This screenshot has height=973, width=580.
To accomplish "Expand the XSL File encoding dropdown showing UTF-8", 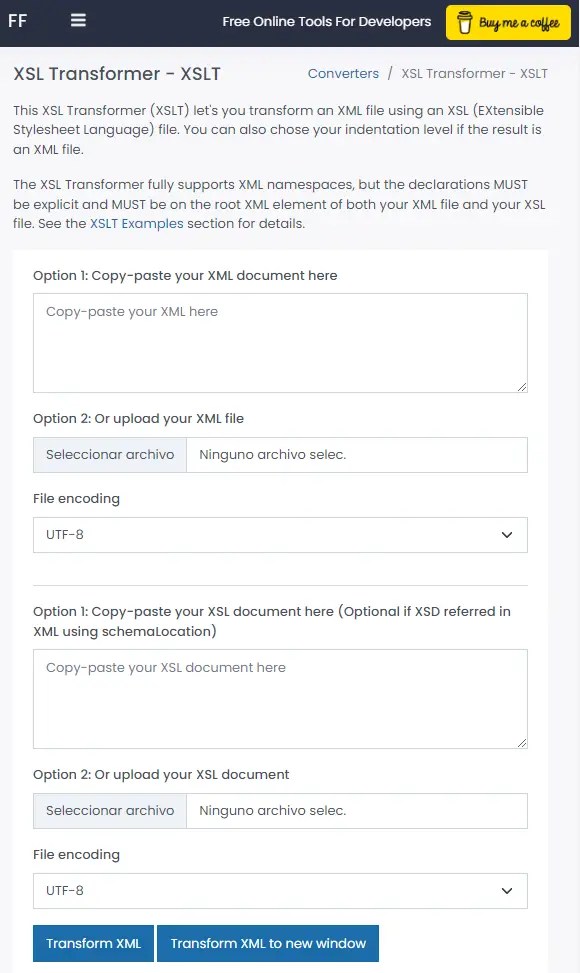I will pyautogui.click(x=280, y=891).
